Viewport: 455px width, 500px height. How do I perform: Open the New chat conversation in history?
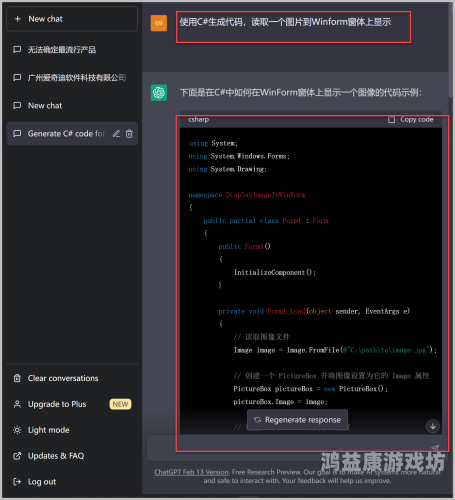(x=72, y=106)
